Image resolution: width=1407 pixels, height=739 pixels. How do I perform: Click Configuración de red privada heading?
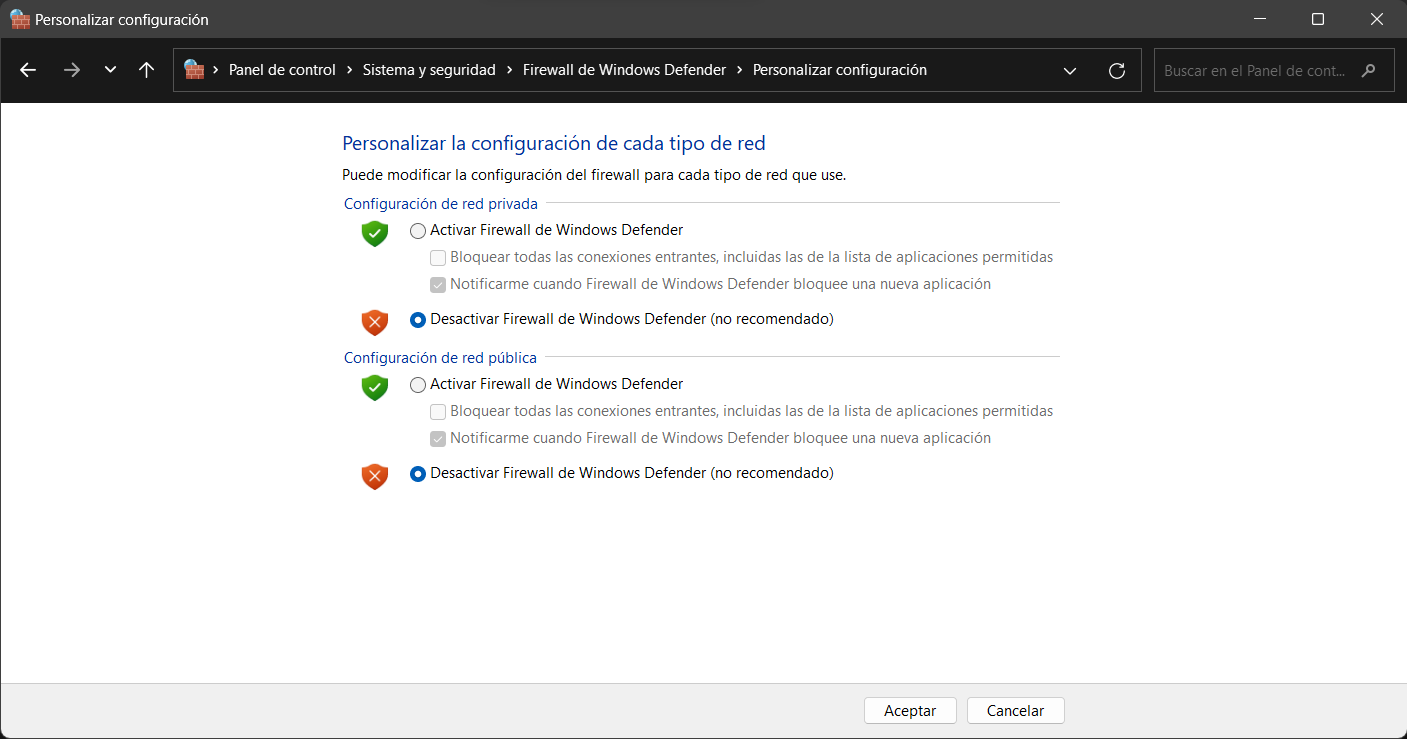pos(441,204)
